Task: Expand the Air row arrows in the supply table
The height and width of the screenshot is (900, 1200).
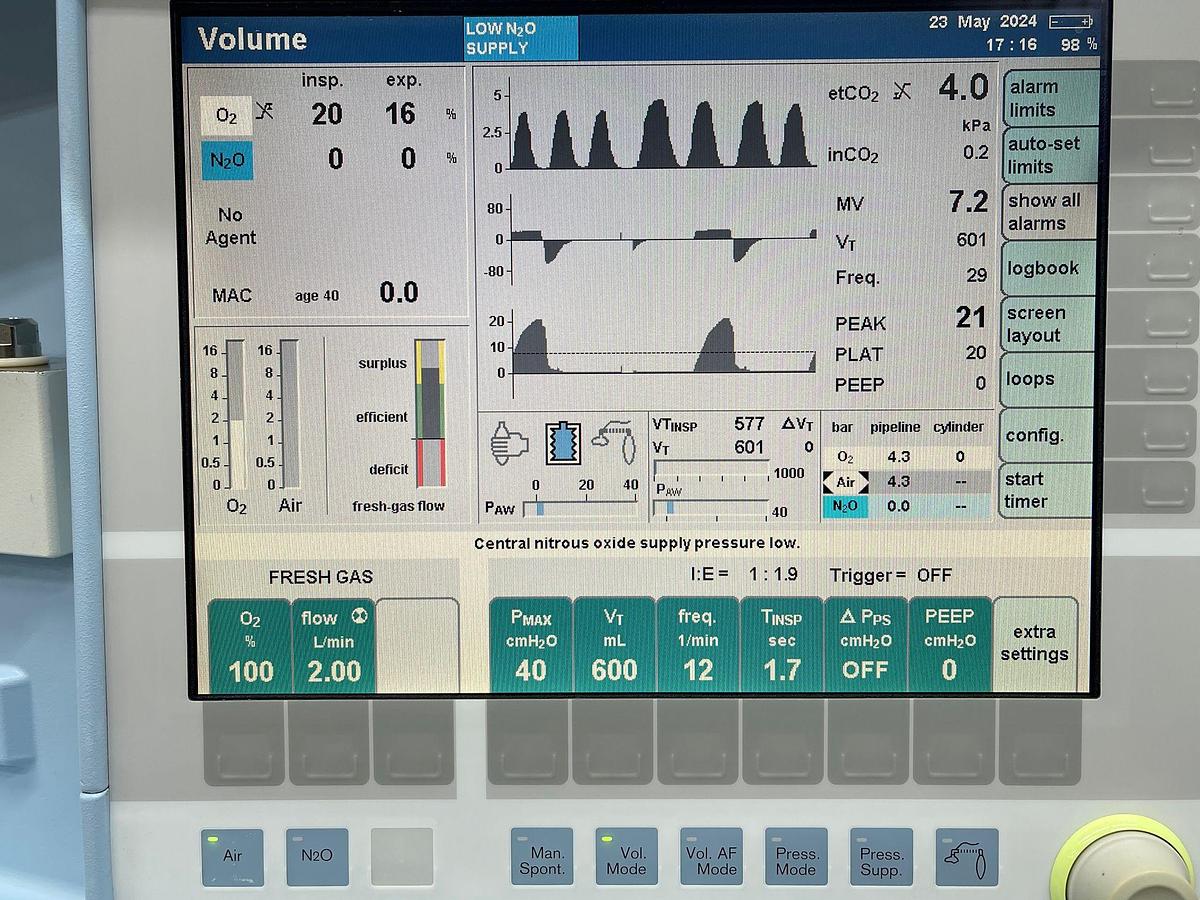Action: (846, 481)
